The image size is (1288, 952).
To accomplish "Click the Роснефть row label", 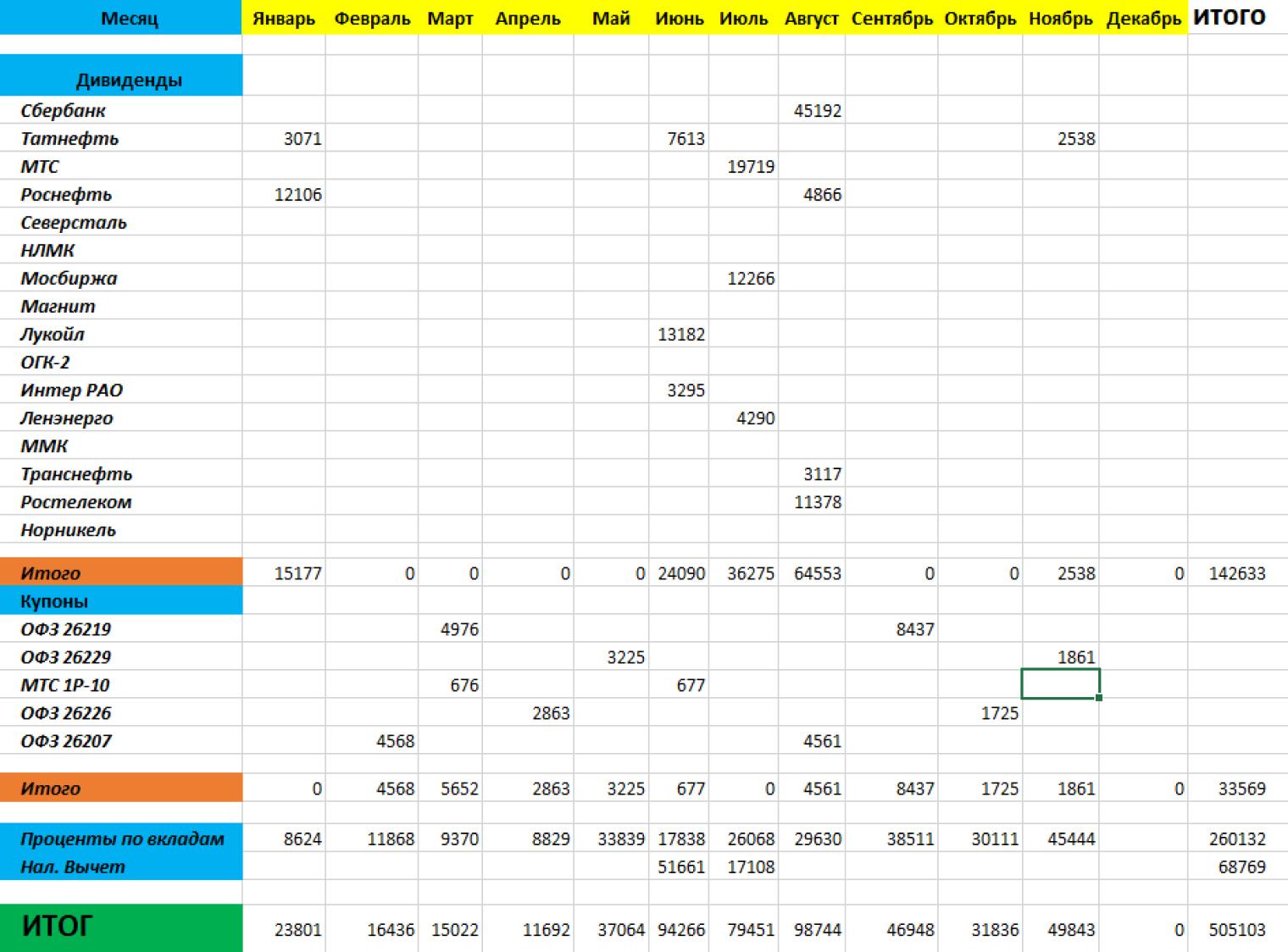I will click(66, 194).
